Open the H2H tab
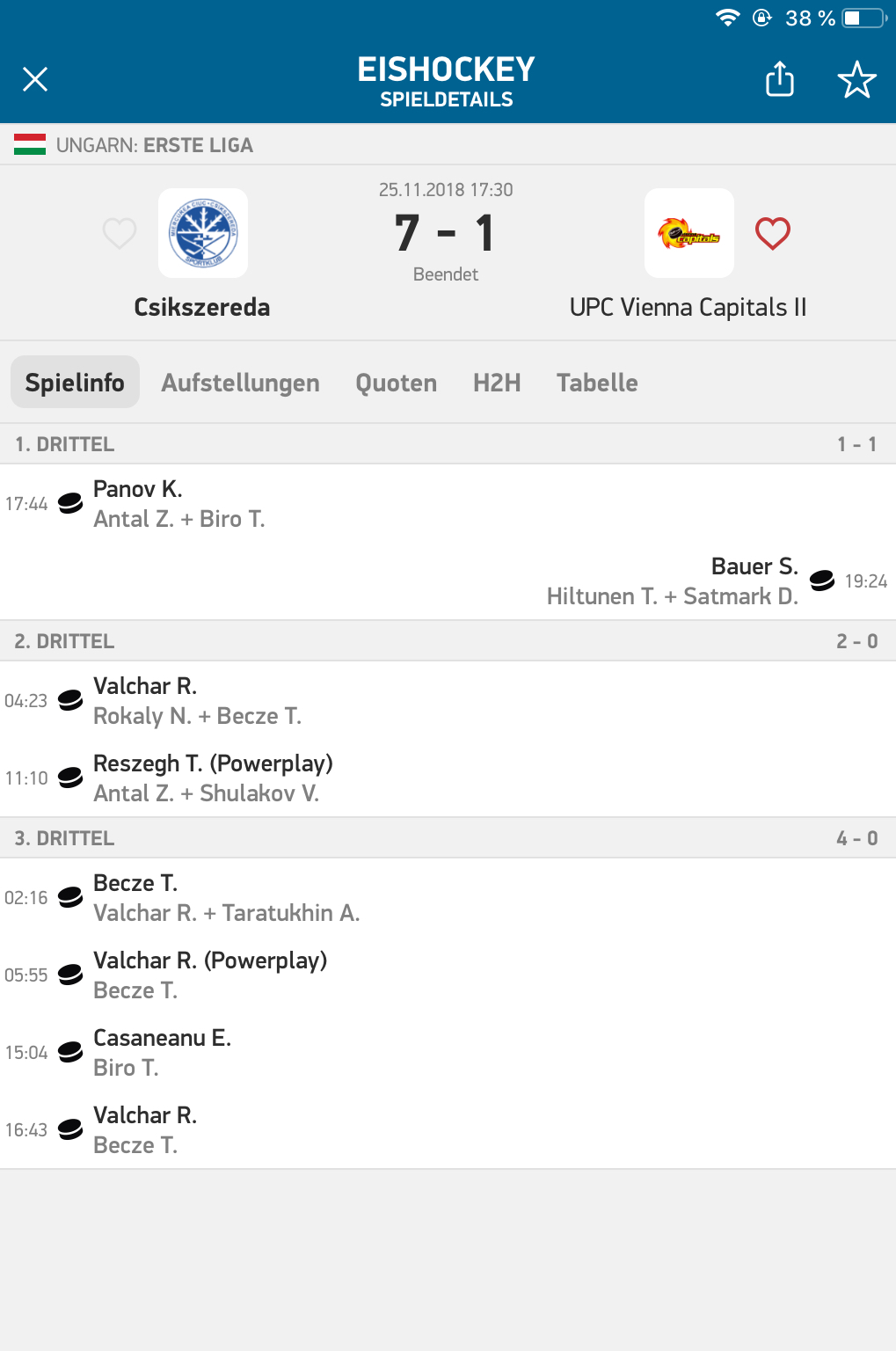896x1351 pixels. click(497, 383)
